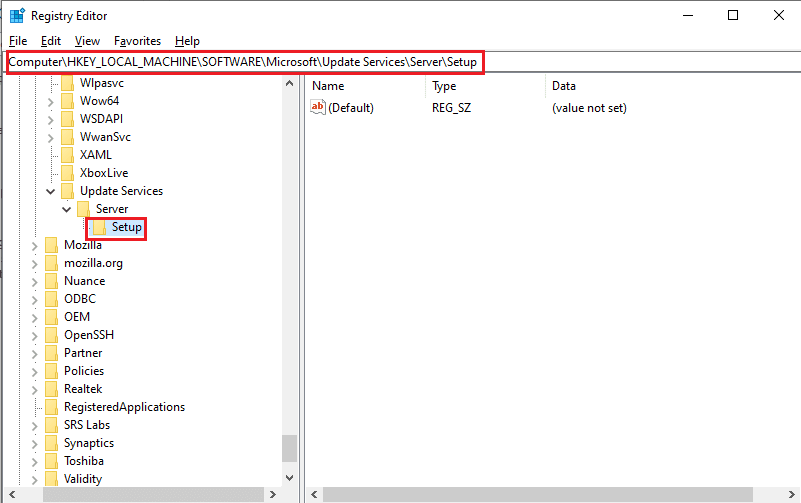
Task: Select the SRS Labs folder icon
Action: coord(51,425)
